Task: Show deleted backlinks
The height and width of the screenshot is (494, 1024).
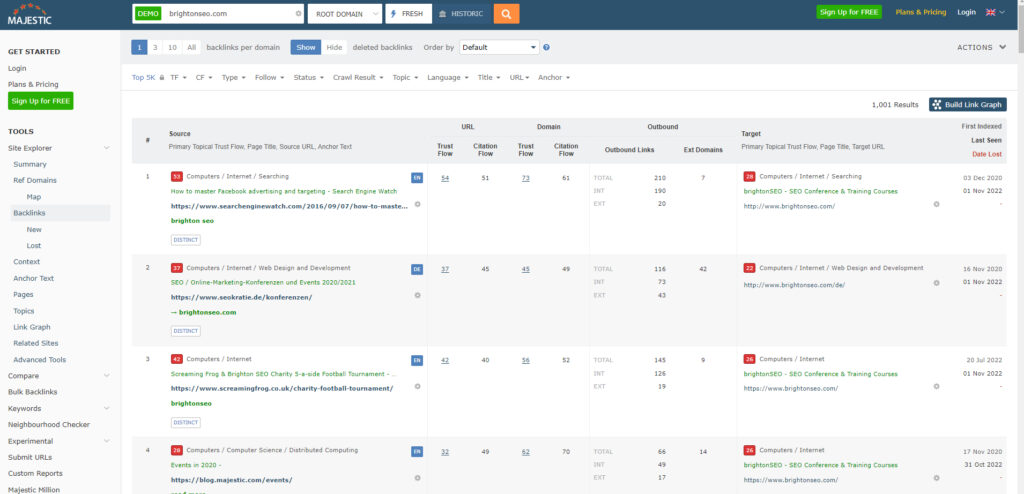Action: pyautogui.click(x=306, y=47)
